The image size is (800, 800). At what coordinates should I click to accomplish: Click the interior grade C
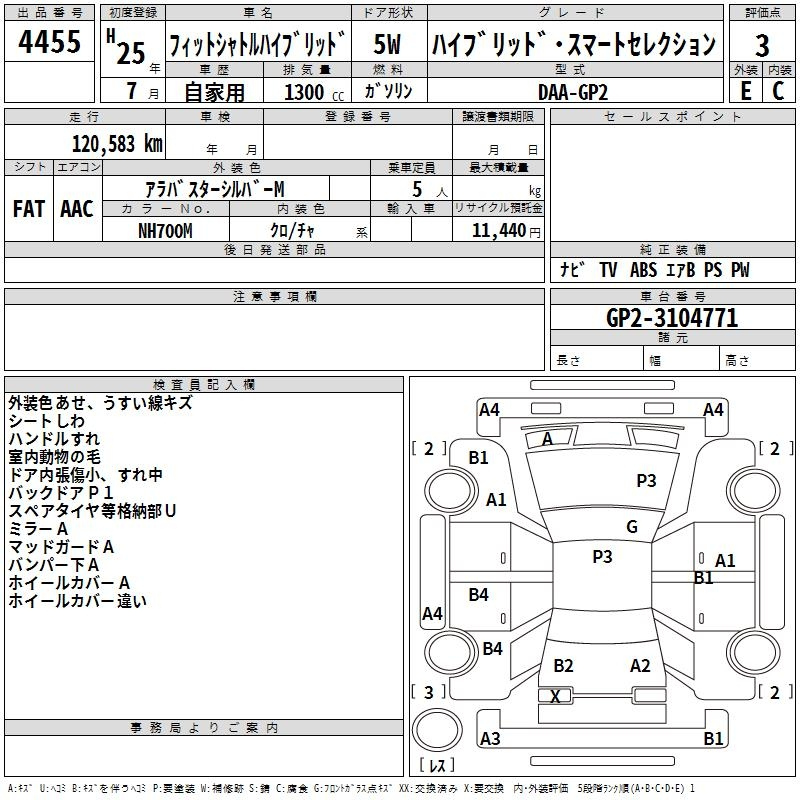click(778, 91)
